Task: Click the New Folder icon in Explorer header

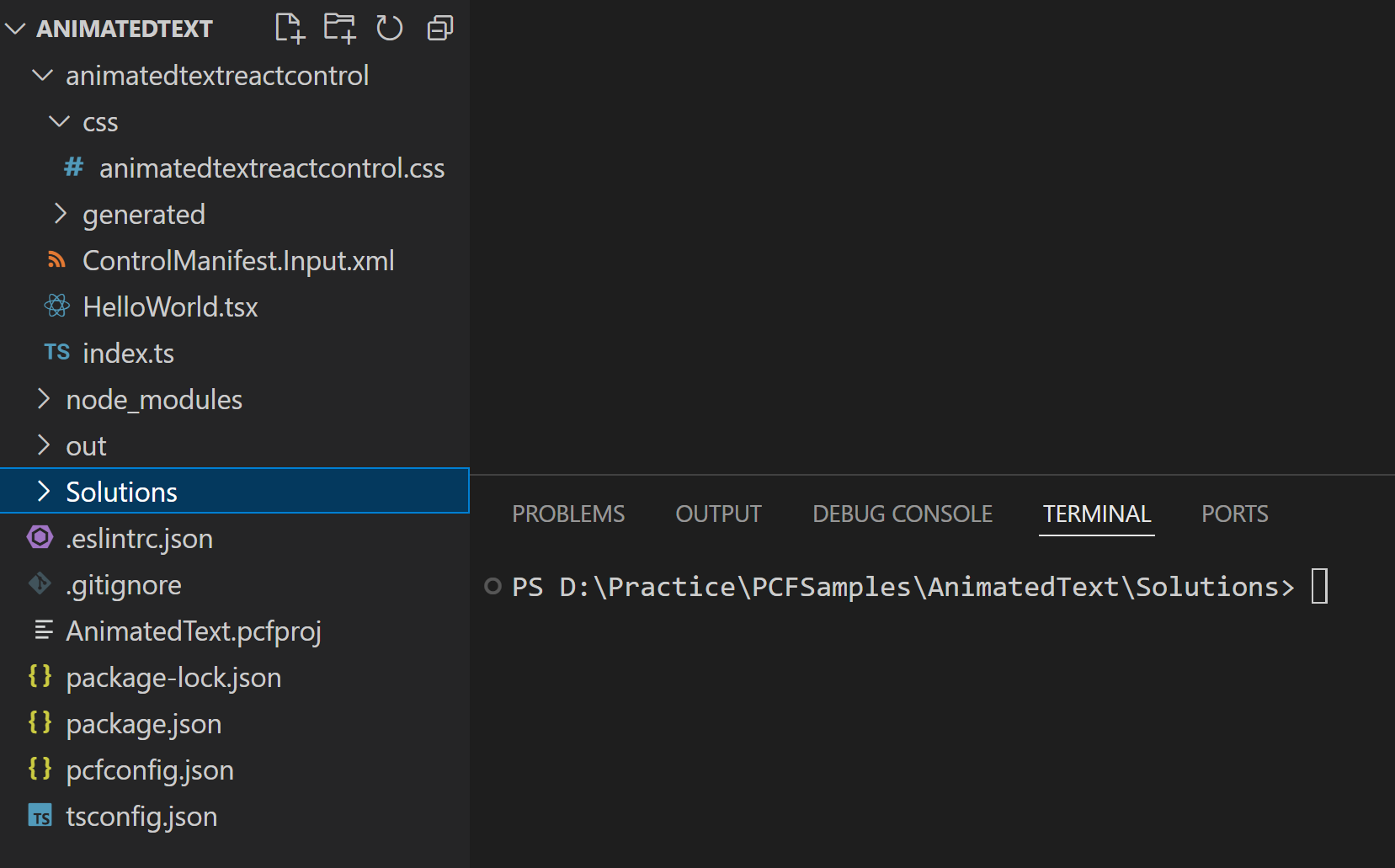Action: click(x=339, y=28)
